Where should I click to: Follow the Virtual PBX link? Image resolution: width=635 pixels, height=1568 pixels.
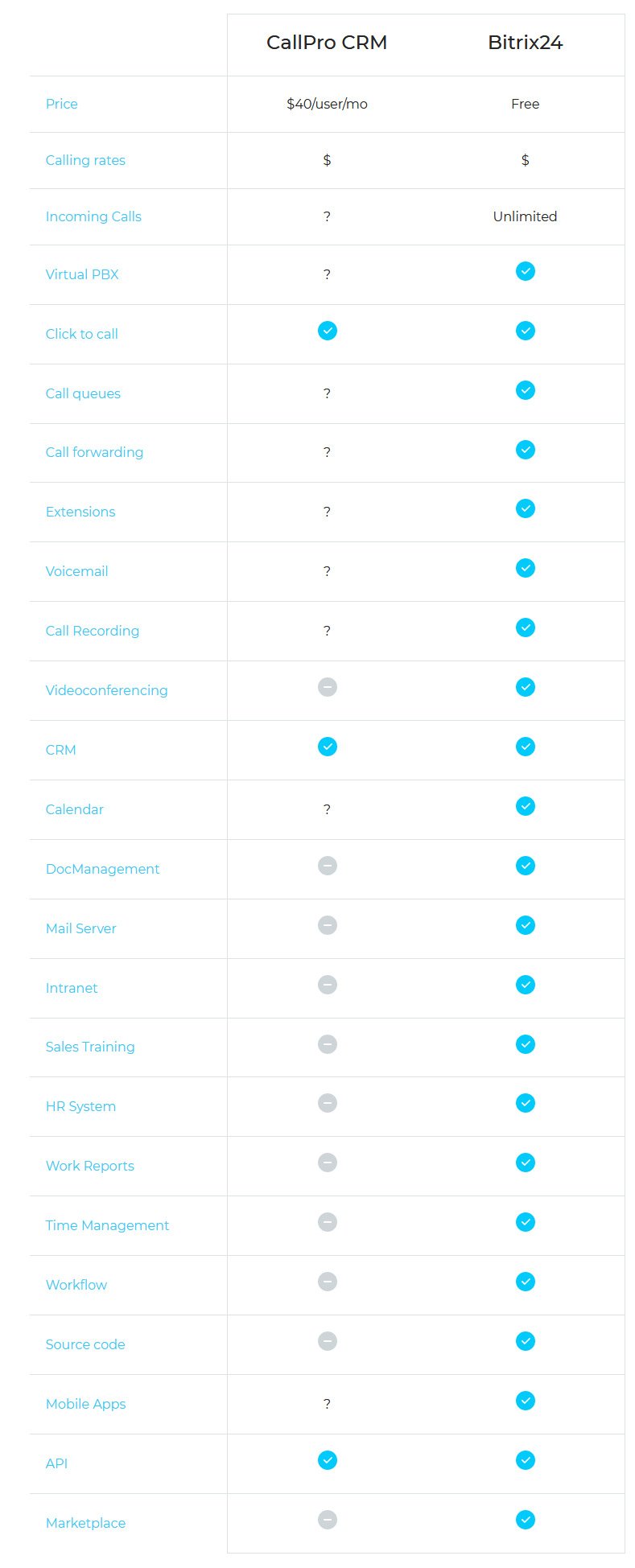[82, 274]
